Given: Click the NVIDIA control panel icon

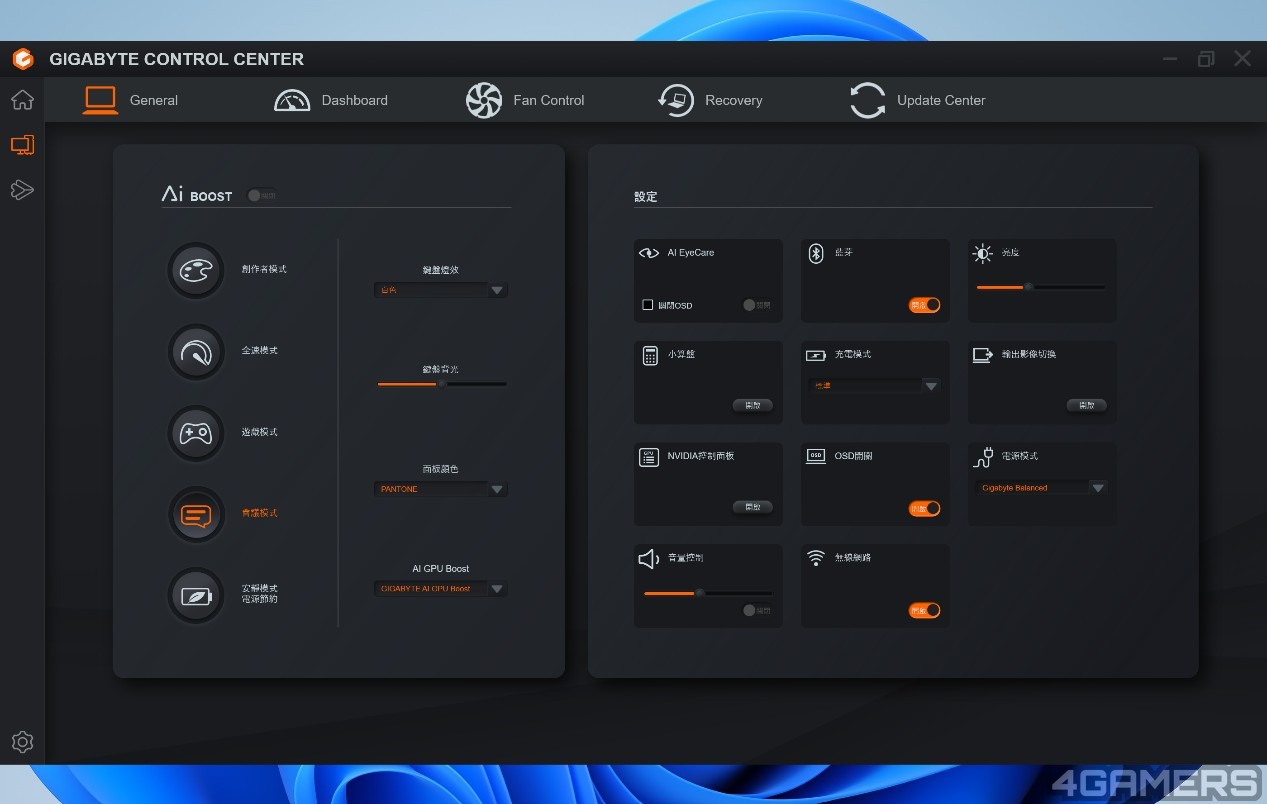Looking at the screenshot, I should [x=649, y=457].
